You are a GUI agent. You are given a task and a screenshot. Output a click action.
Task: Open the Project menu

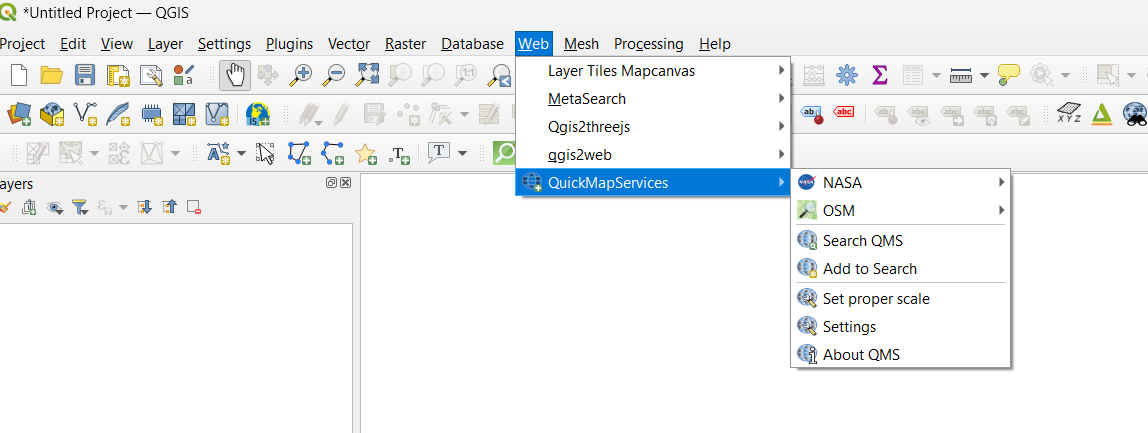click(x=22, y=44)
